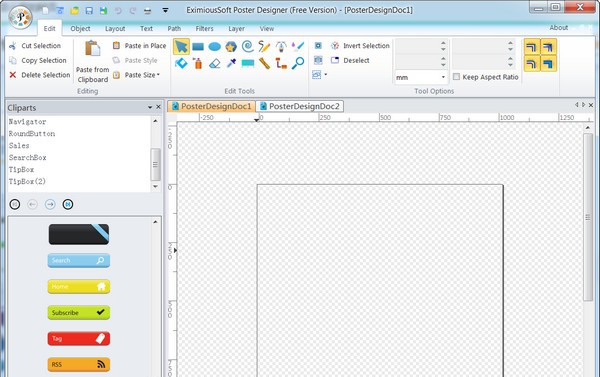Select the teal gradient rectangle tool

(x=248, y=63)
